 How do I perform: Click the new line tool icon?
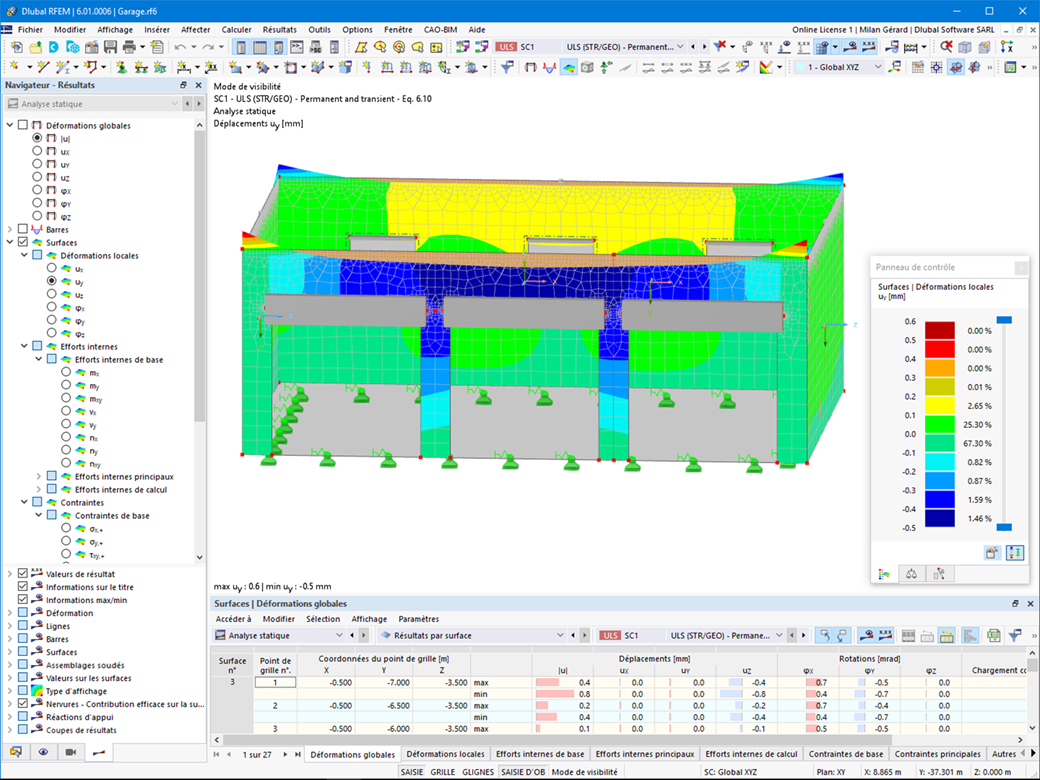[x=43, y=67]
